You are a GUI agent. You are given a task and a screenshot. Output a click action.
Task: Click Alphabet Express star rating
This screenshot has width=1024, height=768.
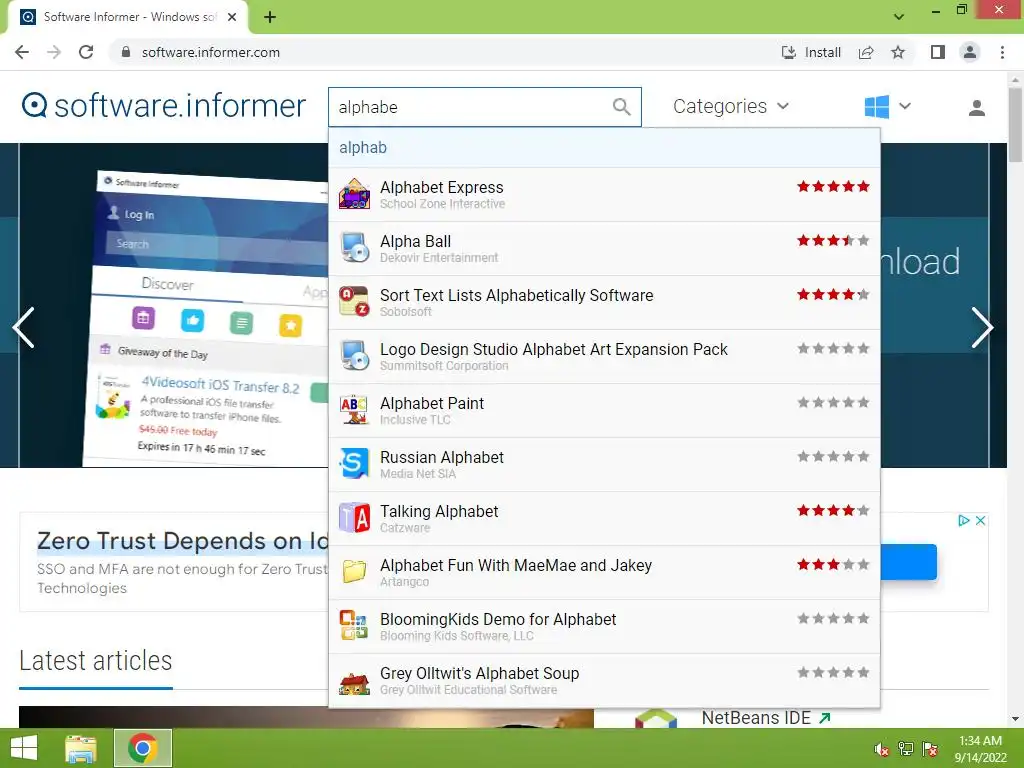(x=833, y=187)
